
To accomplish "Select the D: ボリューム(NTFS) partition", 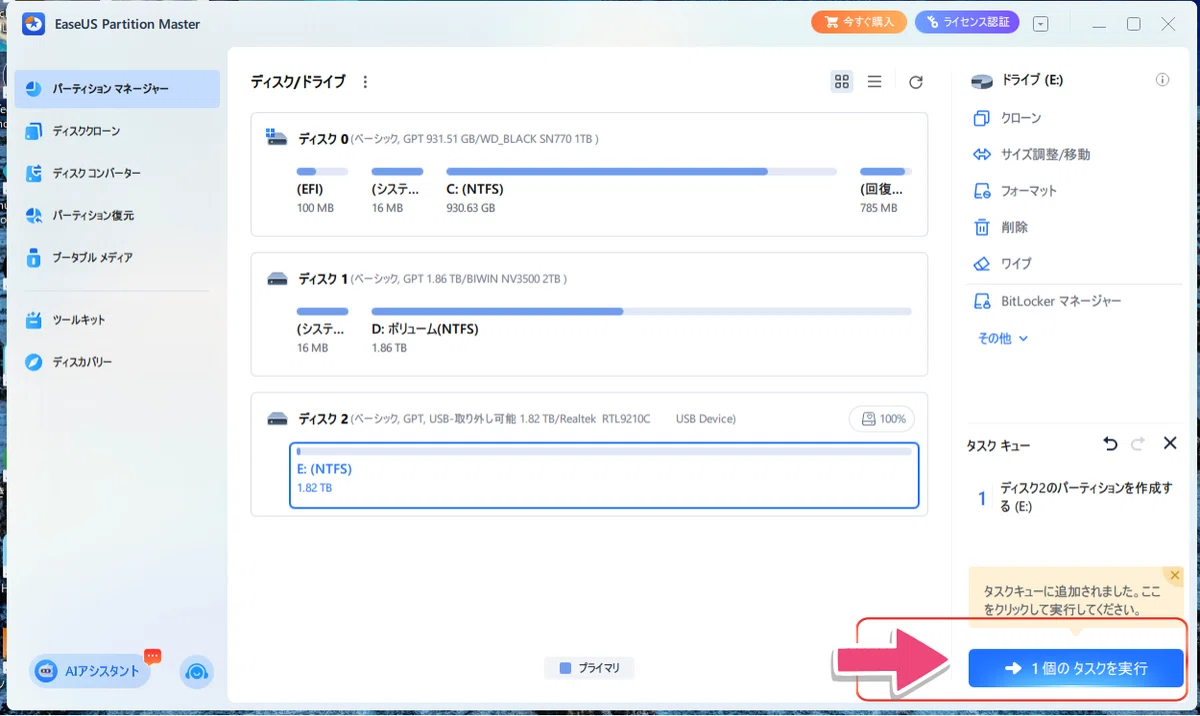I will click(641, 331).
